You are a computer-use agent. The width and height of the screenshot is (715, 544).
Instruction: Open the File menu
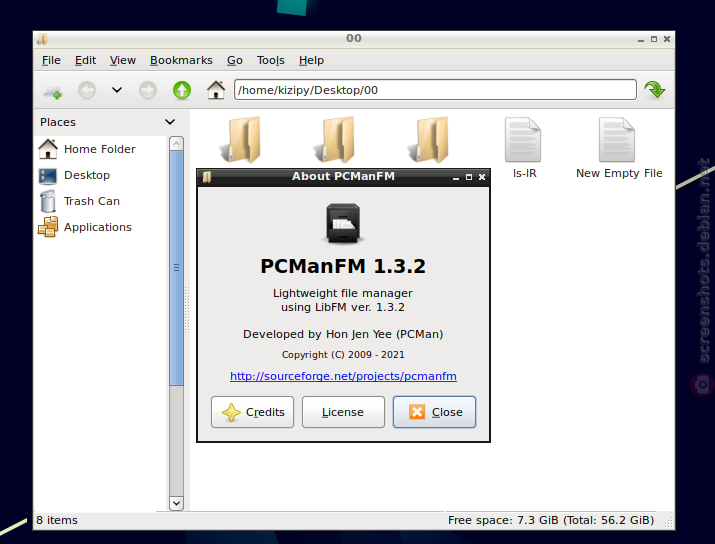coord(51,60)
